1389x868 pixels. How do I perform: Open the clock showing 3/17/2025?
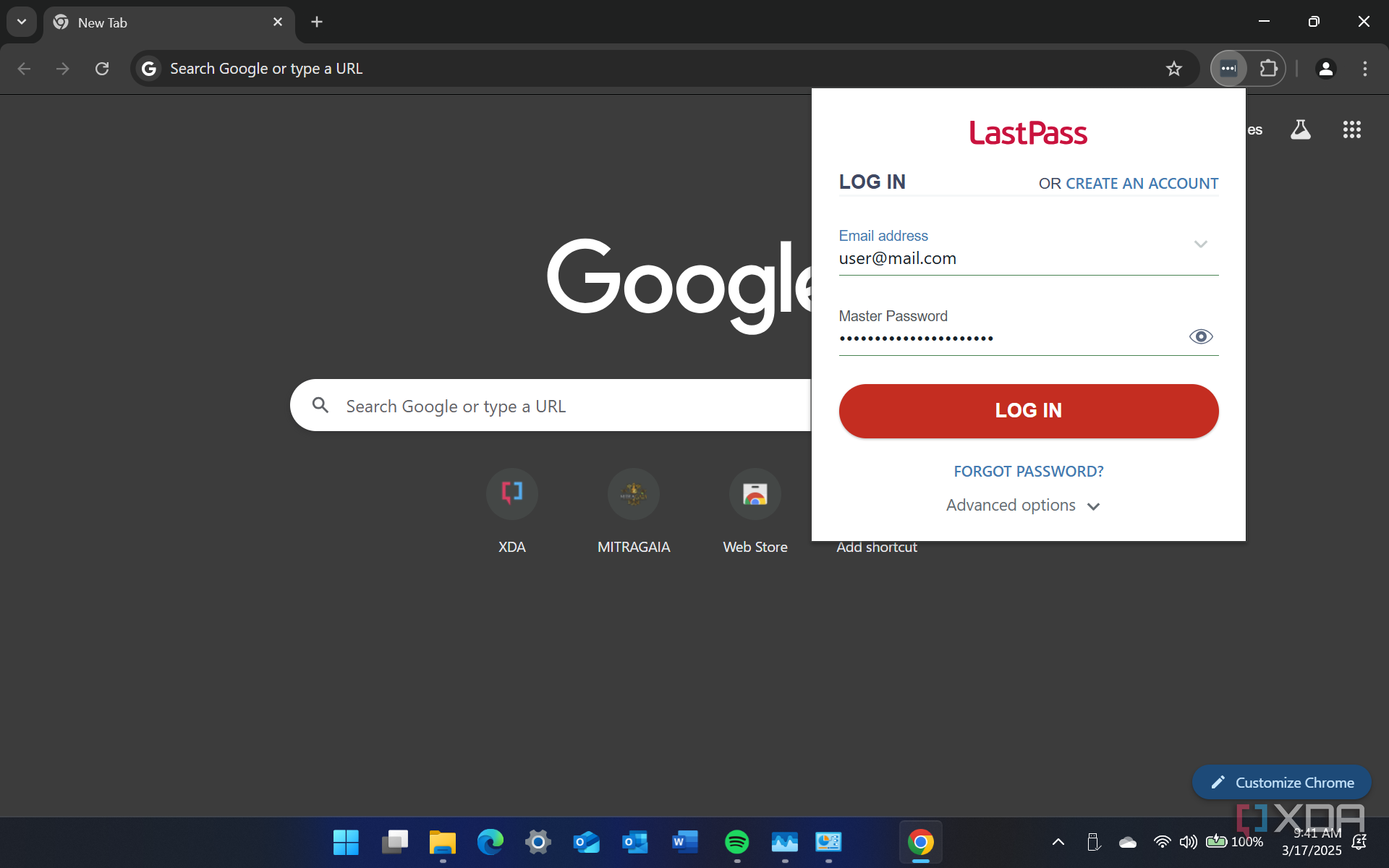1312,842
